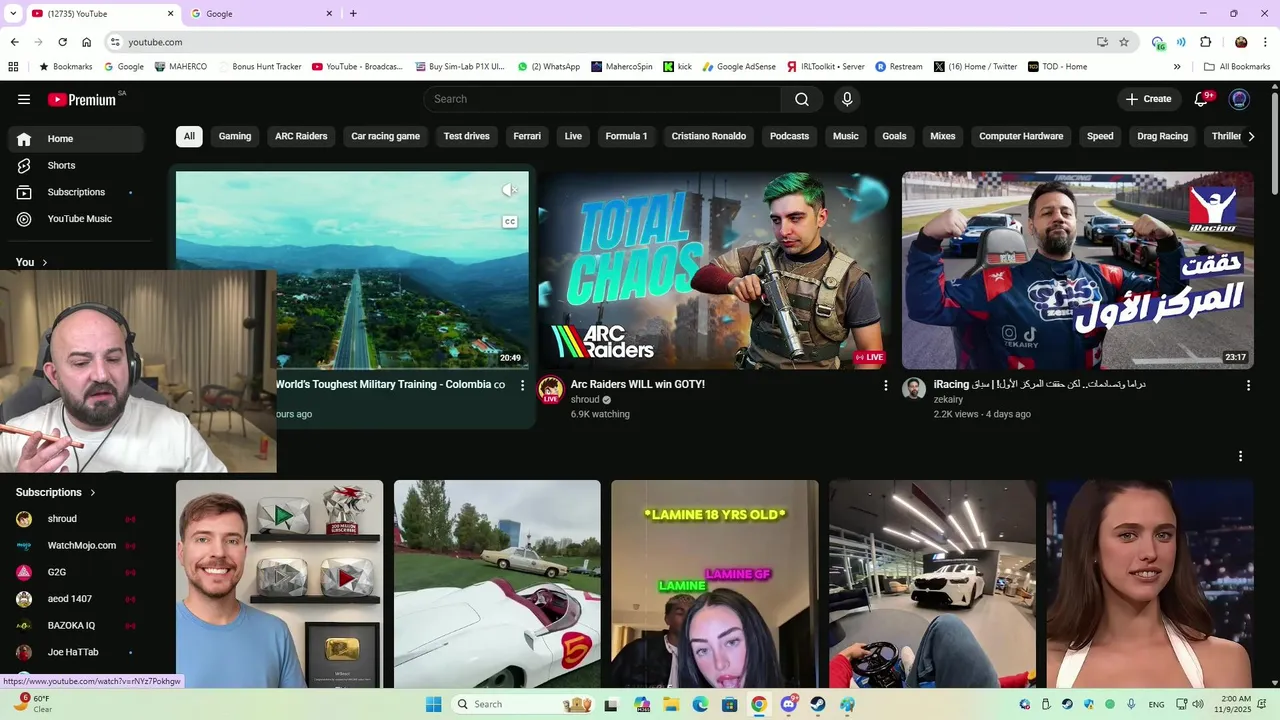Open File Explorer from taskbar
1280x720 pixels.
click(x=671, y=704)
